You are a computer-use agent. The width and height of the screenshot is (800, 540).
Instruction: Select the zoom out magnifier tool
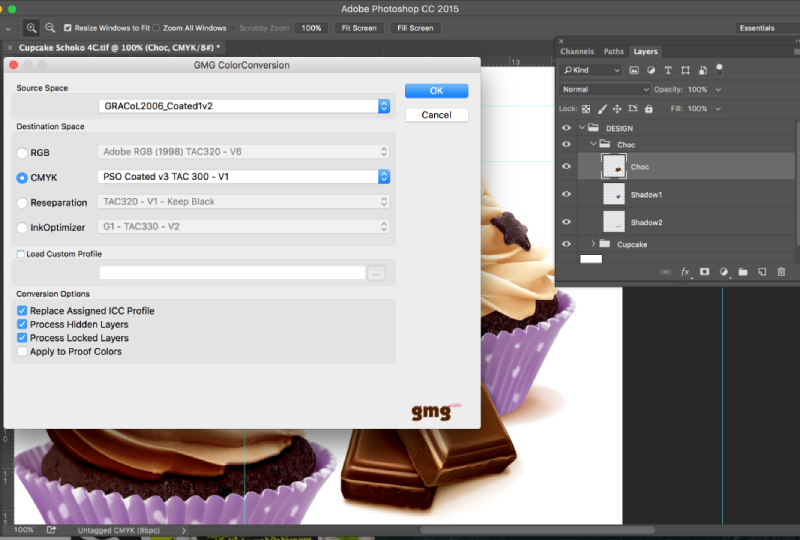50,28
